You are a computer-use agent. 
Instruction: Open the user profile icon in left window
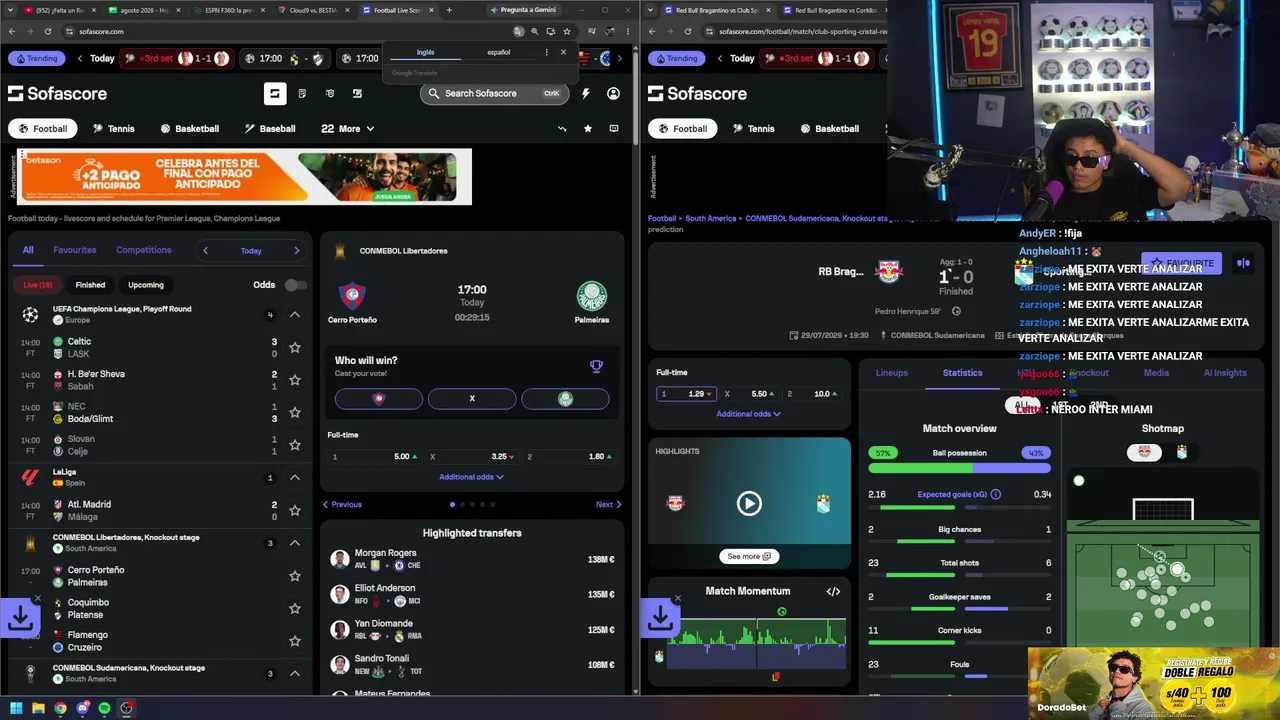pos(613,93)
